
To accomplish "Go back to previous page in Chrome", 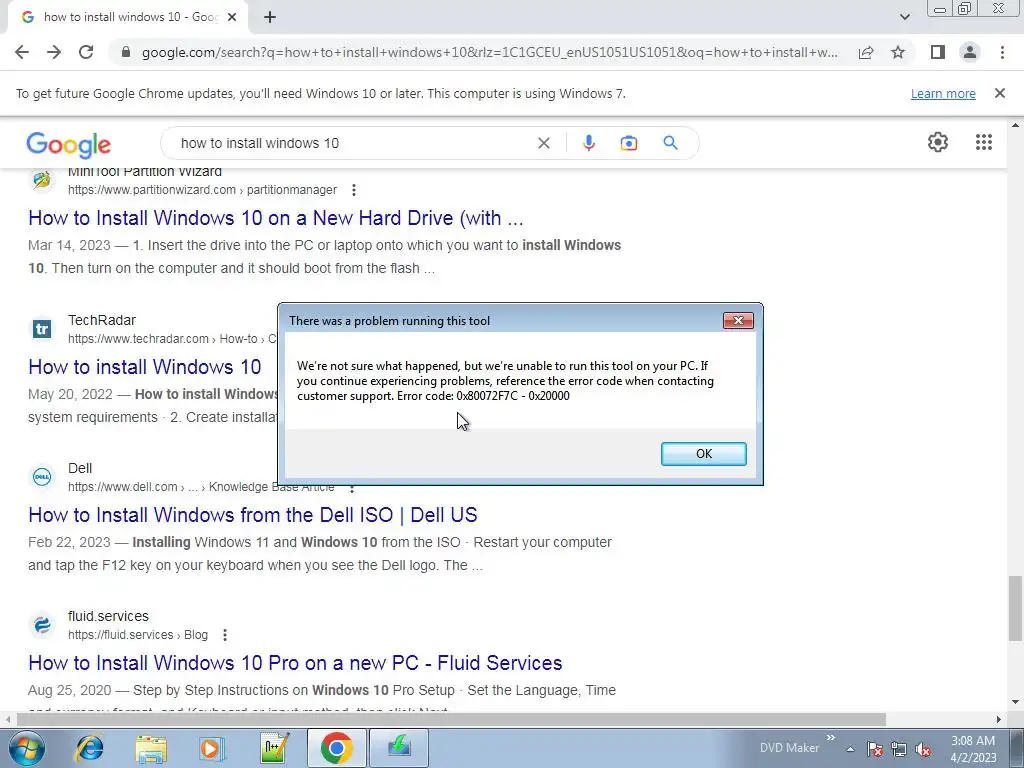I will point(22,52).
